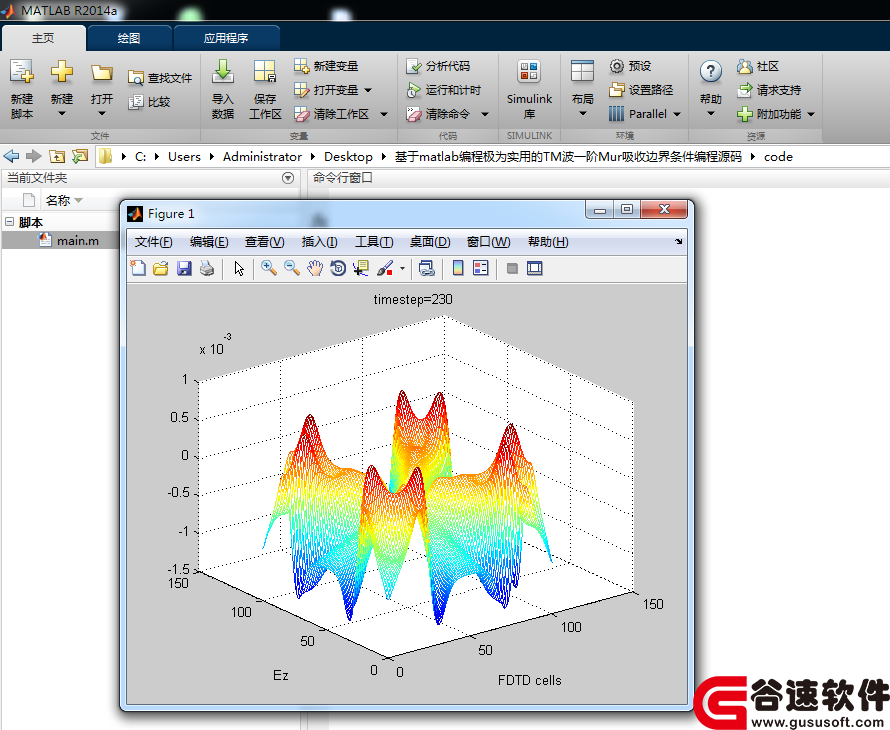Expand the 打开变量 dropdown arrow

point(368,90)
